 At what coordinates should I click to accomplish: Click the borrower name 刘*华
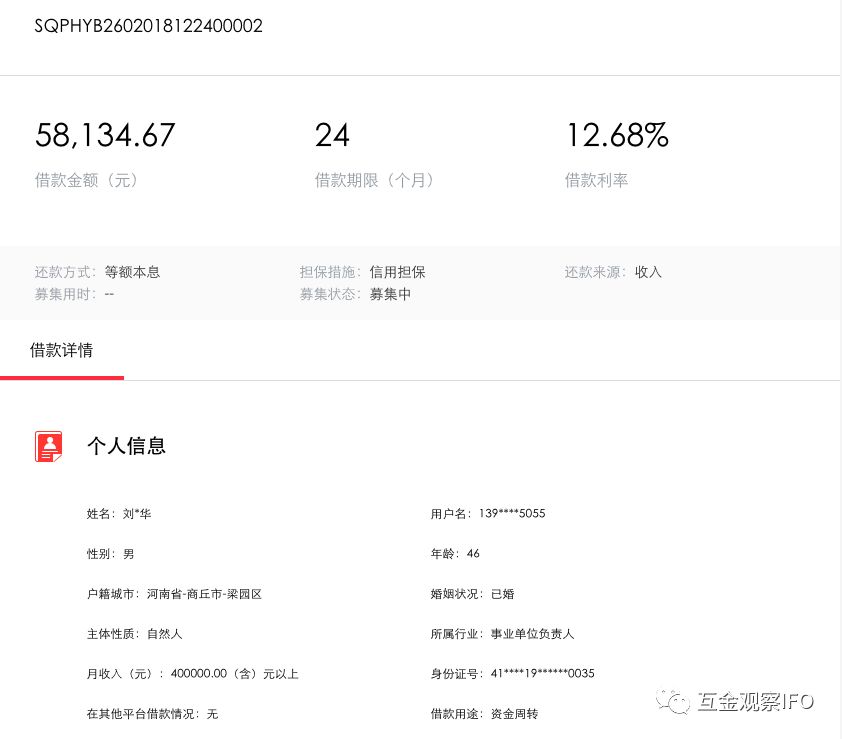point(137,514)
